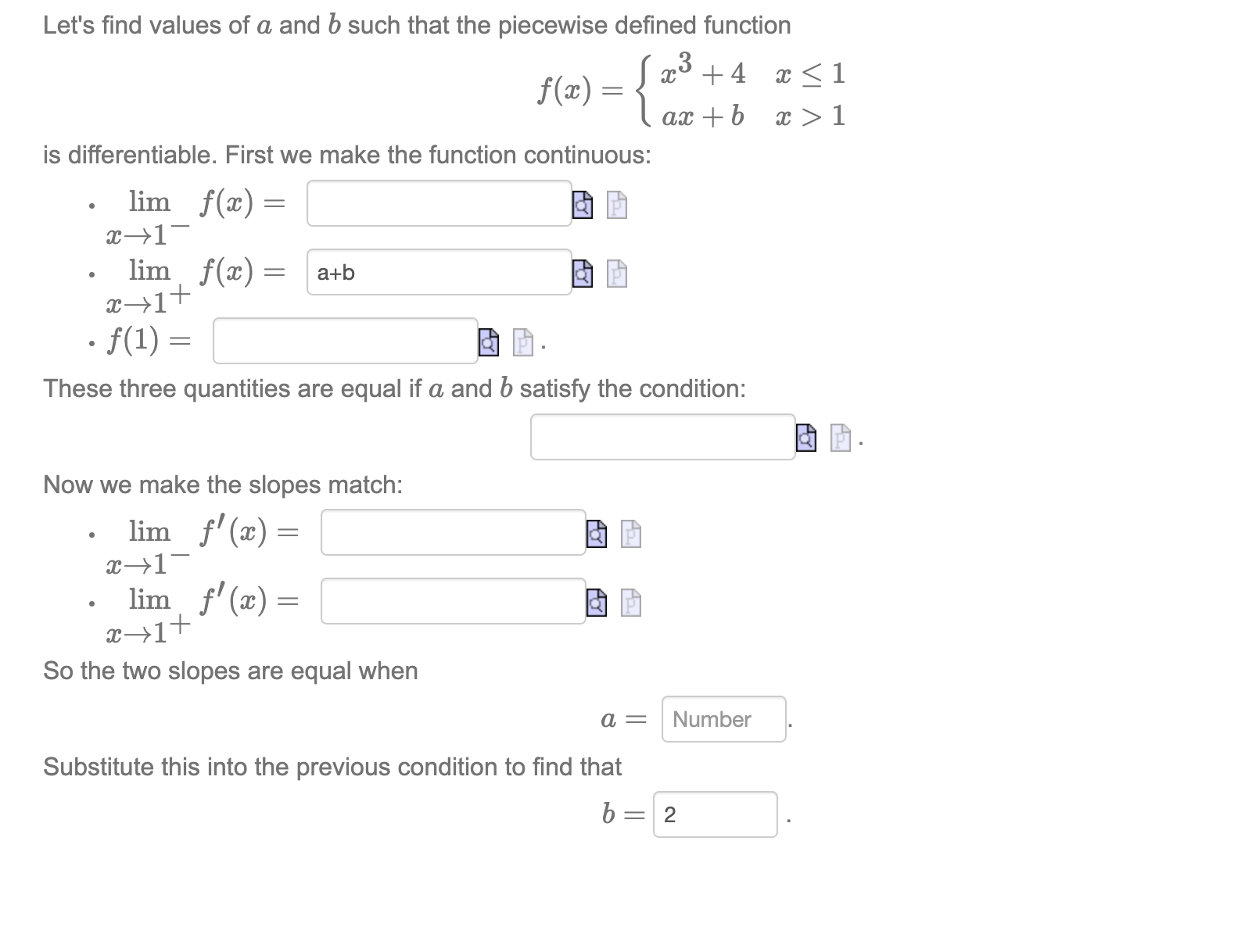
Task: Click the empty f(1) answer field
Action: (x=344, y=341)
